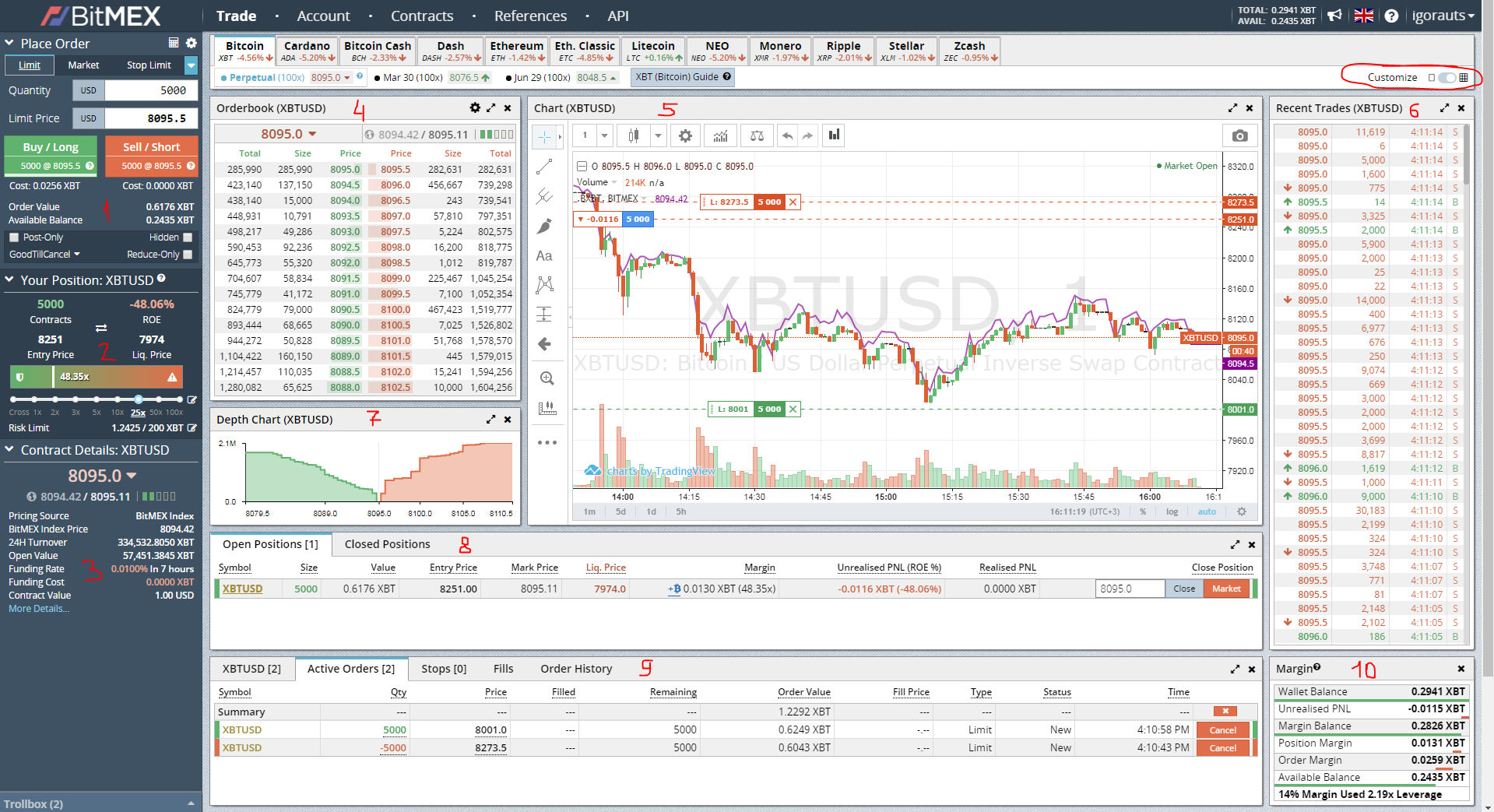
Task: Enable the Post-Only checkbox
Action: click(x=14, y=237)
